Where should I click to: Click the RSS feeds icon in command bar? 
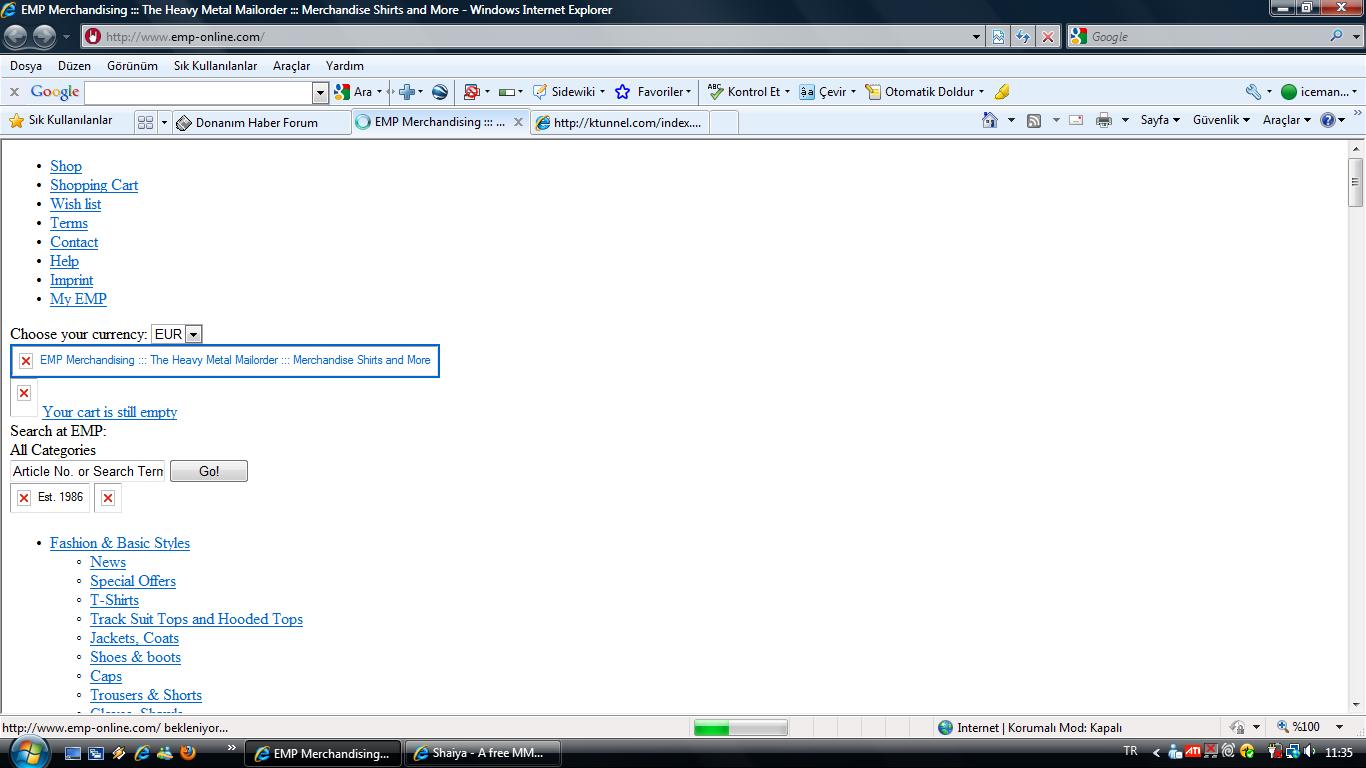coord(1034,121)
